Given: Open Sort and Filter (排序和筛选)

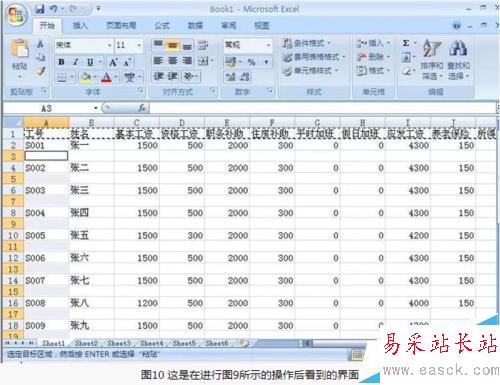Looking at the screenshot, I should [432, 59].
